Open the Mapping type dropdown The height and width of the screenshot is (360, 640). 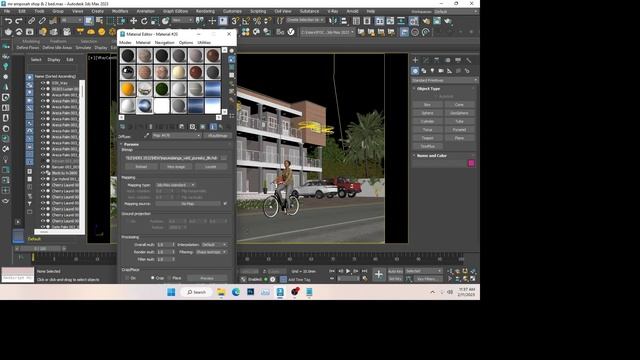[x=176, y=185]
